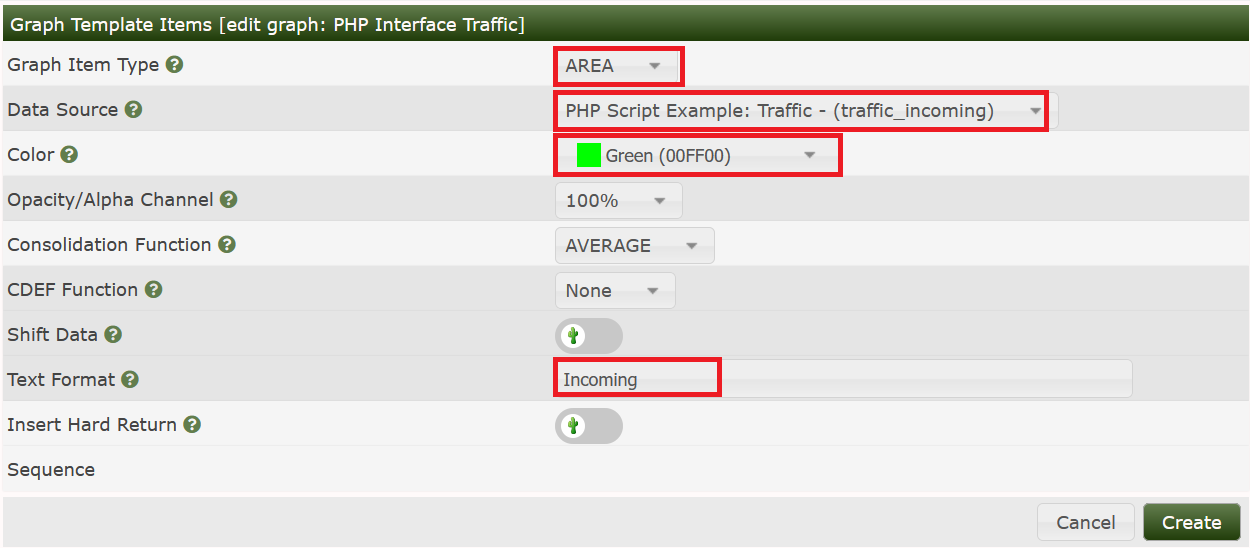Image resolution: width=1250 pixels, height=548 pixels.
Task: Select the green color swatch
Action: [589, 156]
